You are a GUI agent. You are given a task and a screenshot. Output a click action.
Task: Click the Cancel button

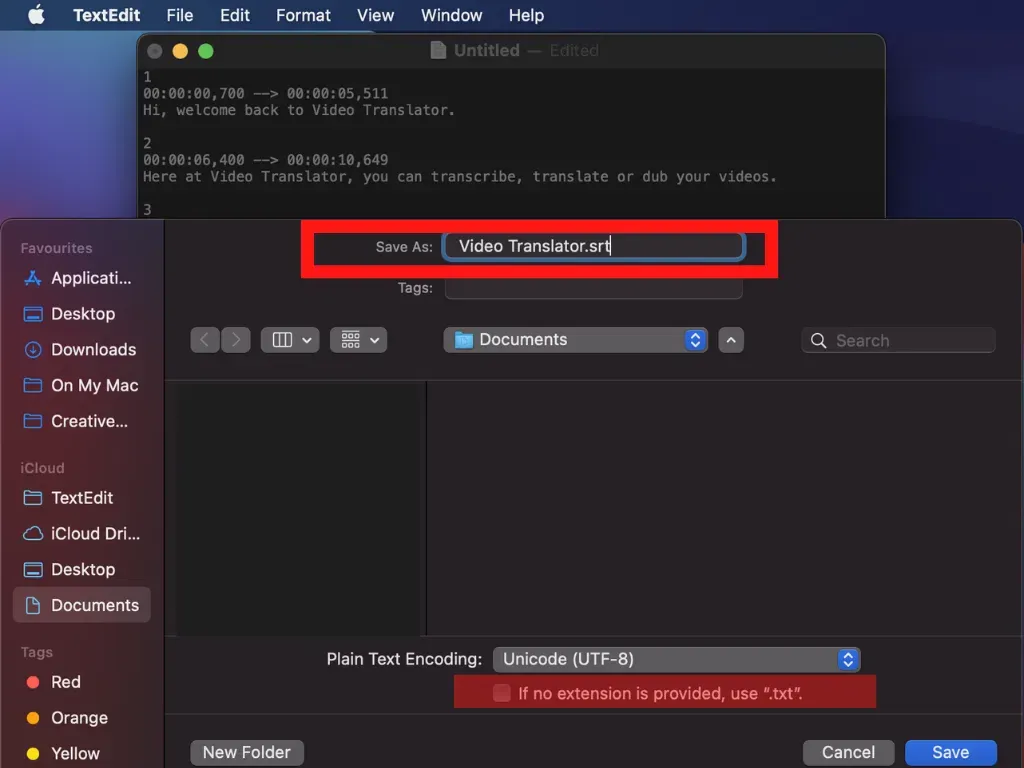coord(848,752)
